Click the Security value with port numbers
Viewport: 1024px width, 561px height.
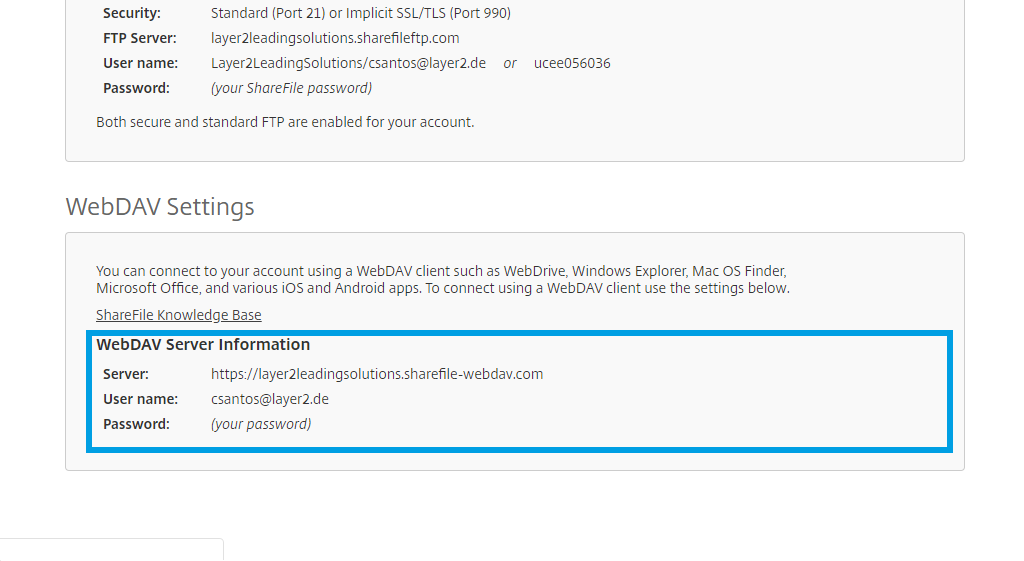[361, 13]
